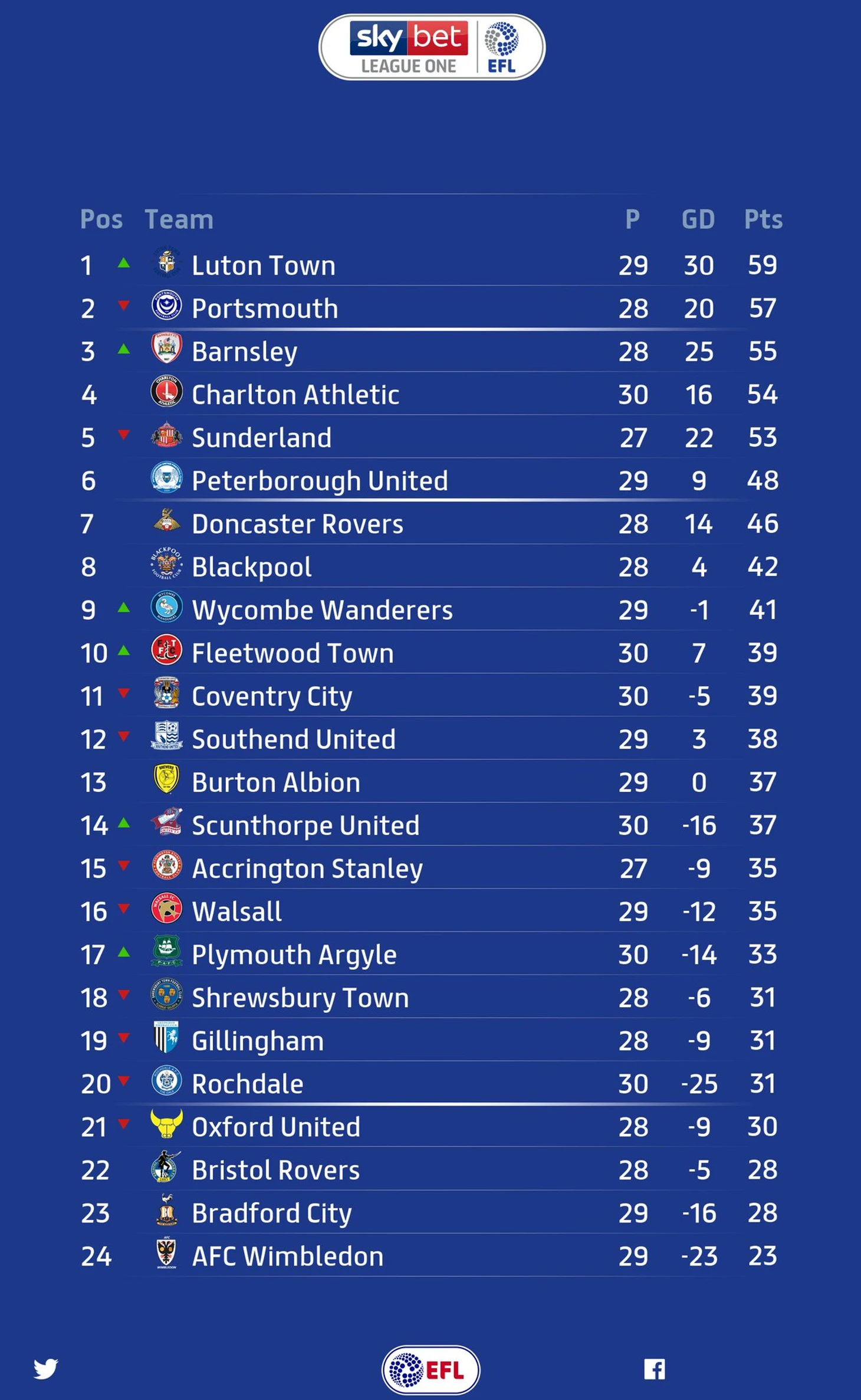Select the GD column header
This screenshot has width=861, height=1400.
pos(698,219)
